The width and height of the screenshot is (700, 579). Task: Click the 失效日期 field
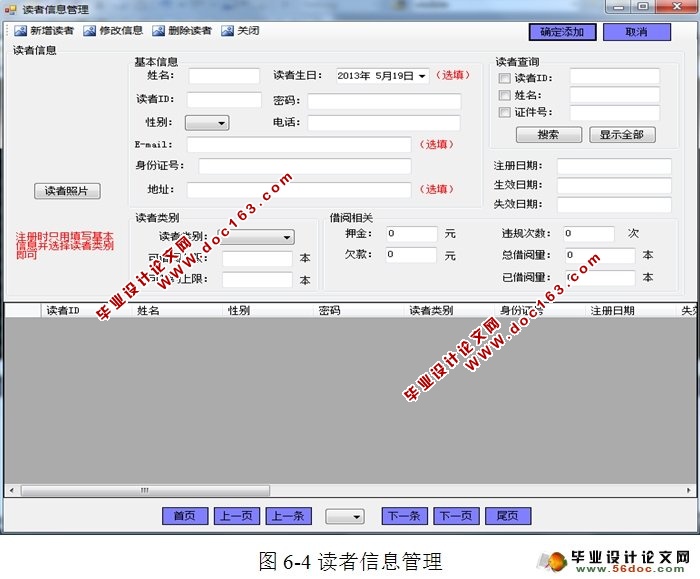pos(614,205)
